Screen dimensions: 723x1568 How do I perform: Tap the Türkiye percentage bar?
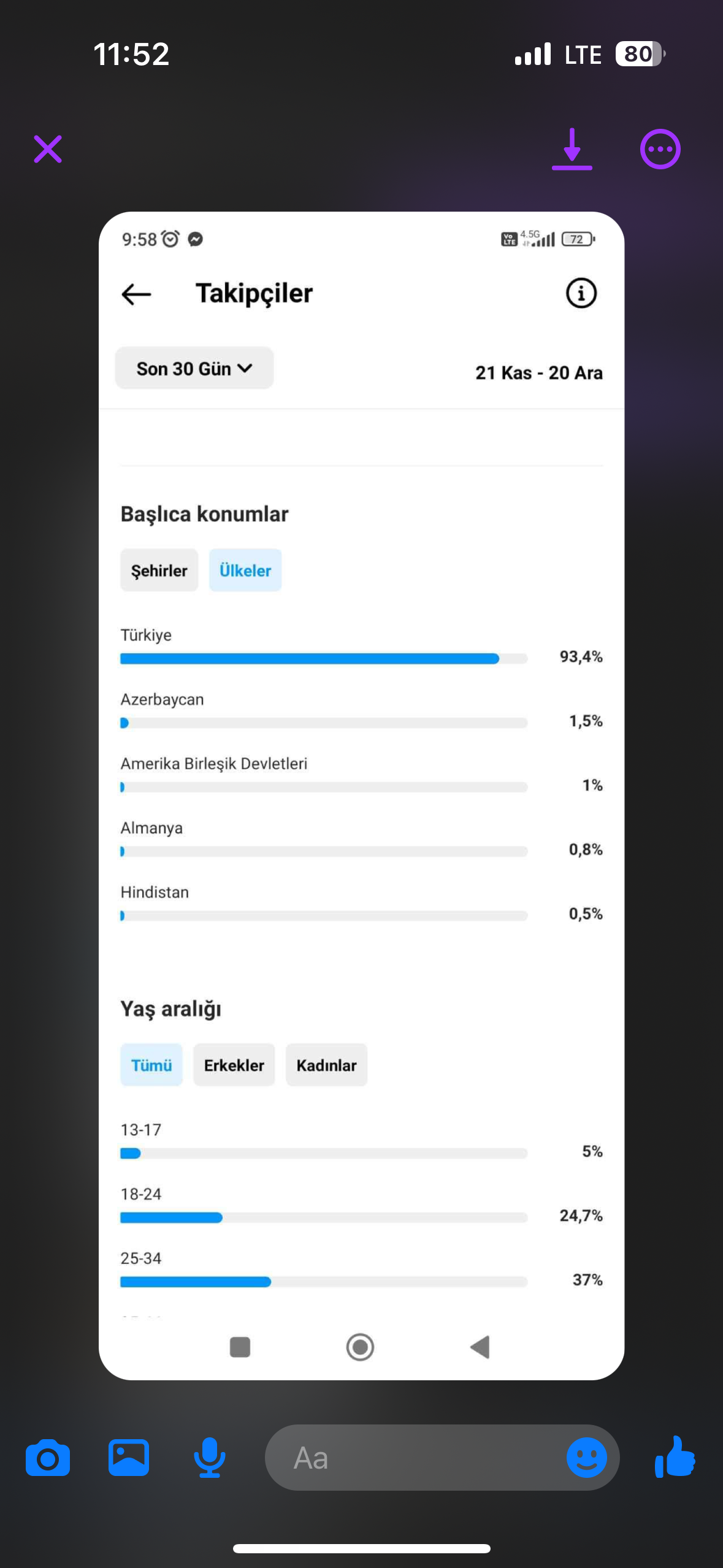pyautogui.click(x=324, y=659)
